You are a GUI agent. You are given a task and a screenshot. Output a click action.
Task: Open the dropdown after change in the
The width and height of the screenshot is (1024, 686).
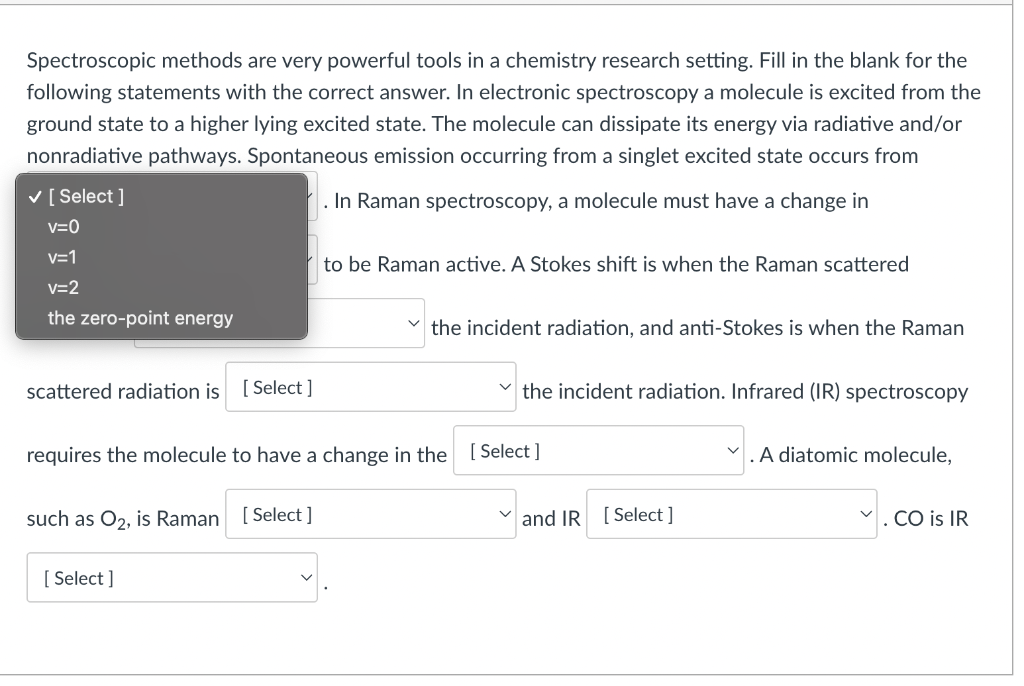click(x=598, y=450)
